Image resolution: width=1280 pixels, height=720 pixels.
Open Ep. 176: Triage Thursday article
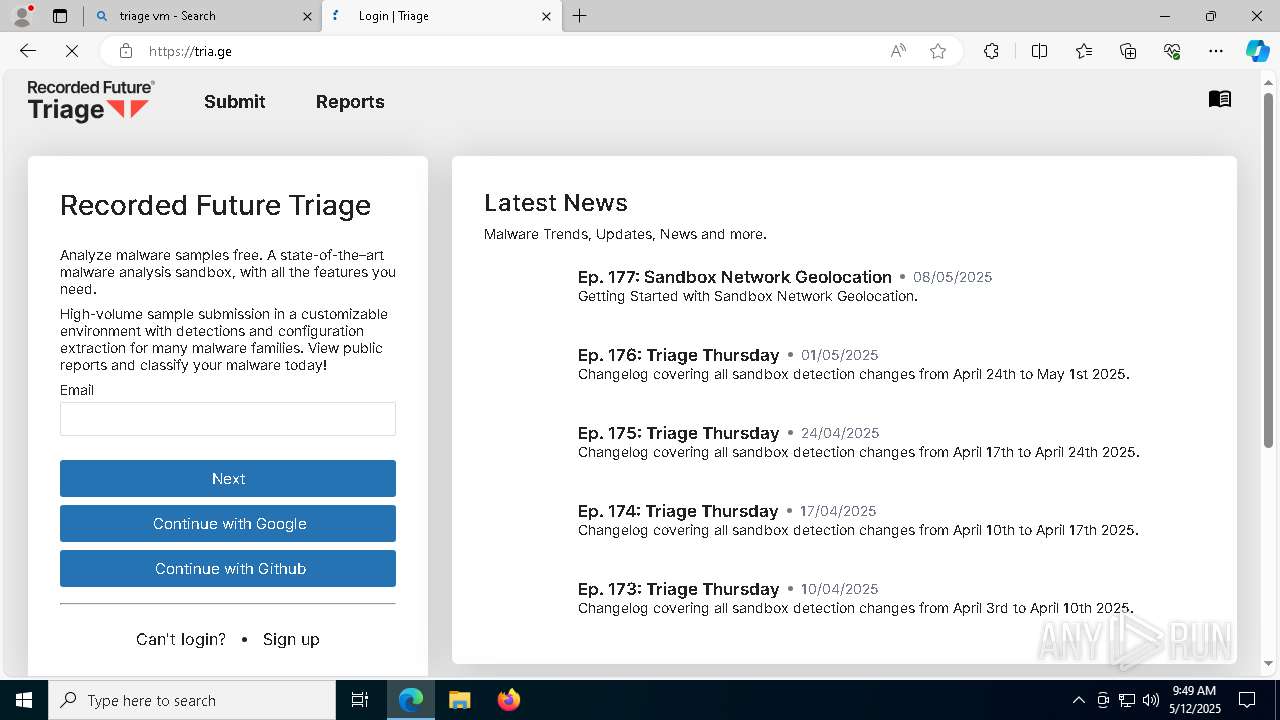(678, 355)
